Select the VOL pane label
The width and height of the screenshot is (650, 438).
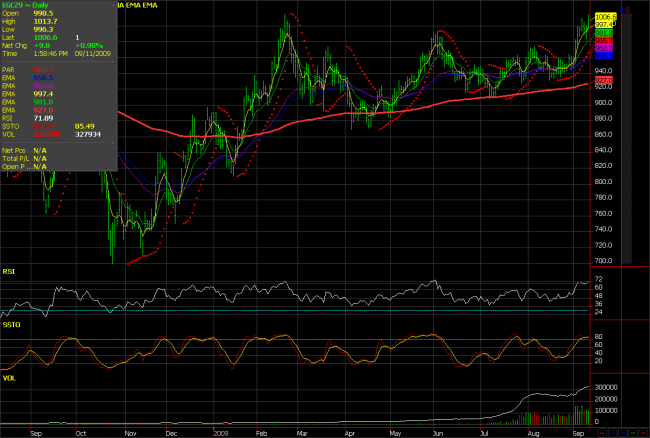click(x=9, y=378)
